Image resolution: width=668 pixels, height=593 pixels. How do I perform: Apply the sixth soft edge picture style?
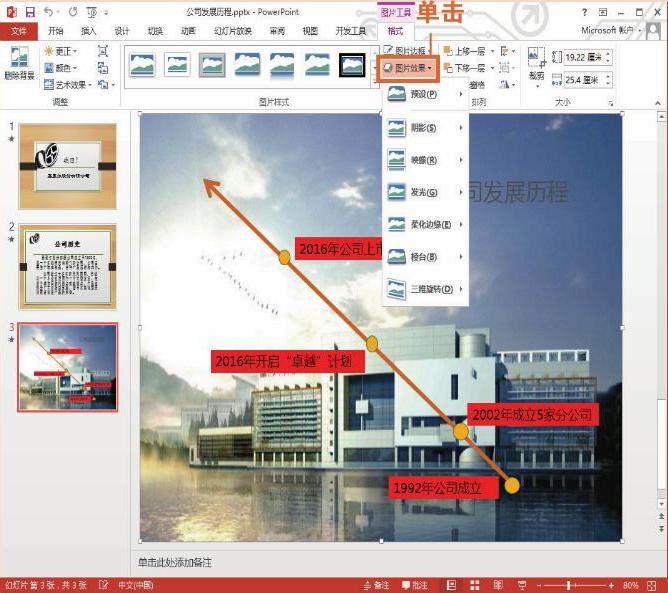[317, 65]
